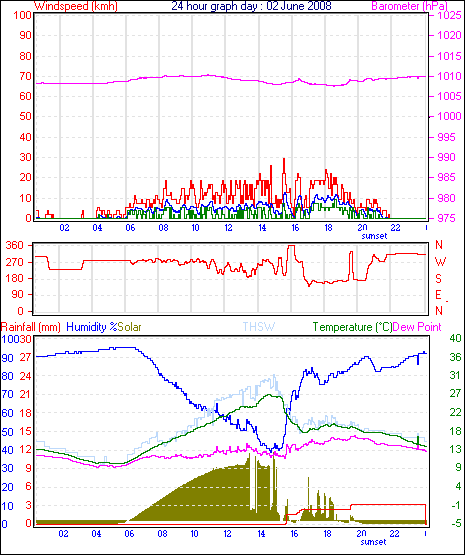Click the 'Humidity %' legend label
The height and width of the screenshot is (556, 465).
click(92, 327)
